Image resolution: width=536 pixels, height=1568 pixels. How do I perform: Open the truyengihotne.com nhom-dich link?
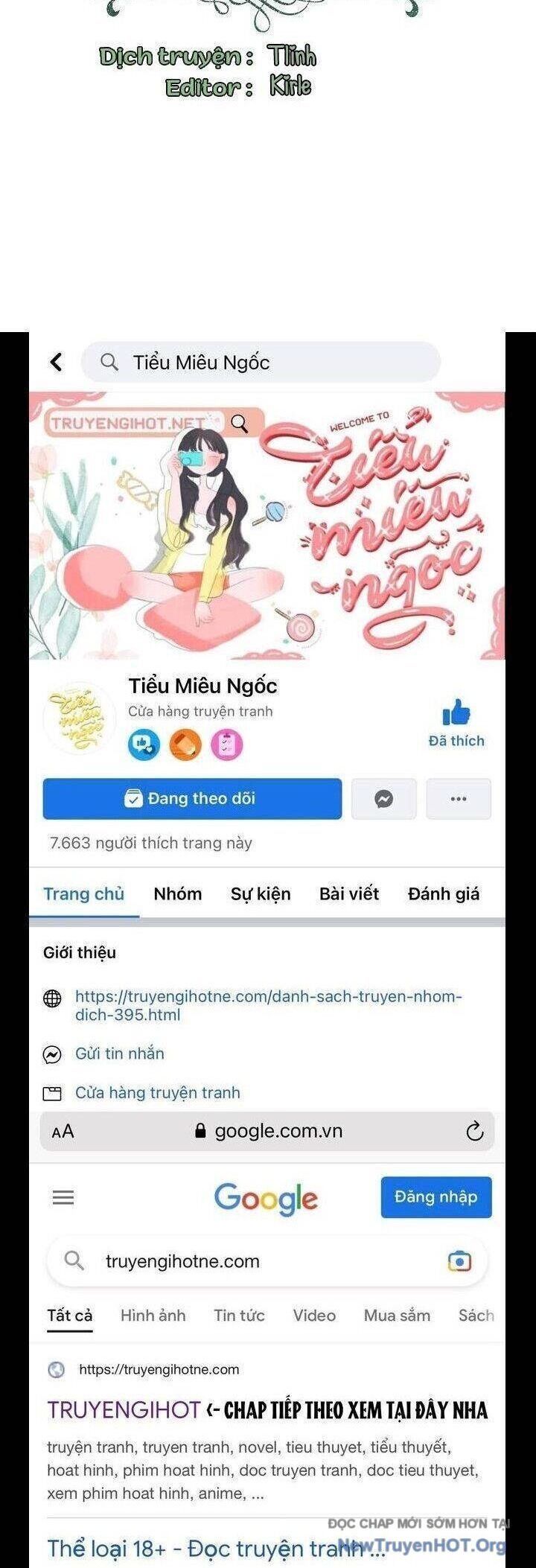[x=269, y=1005]
